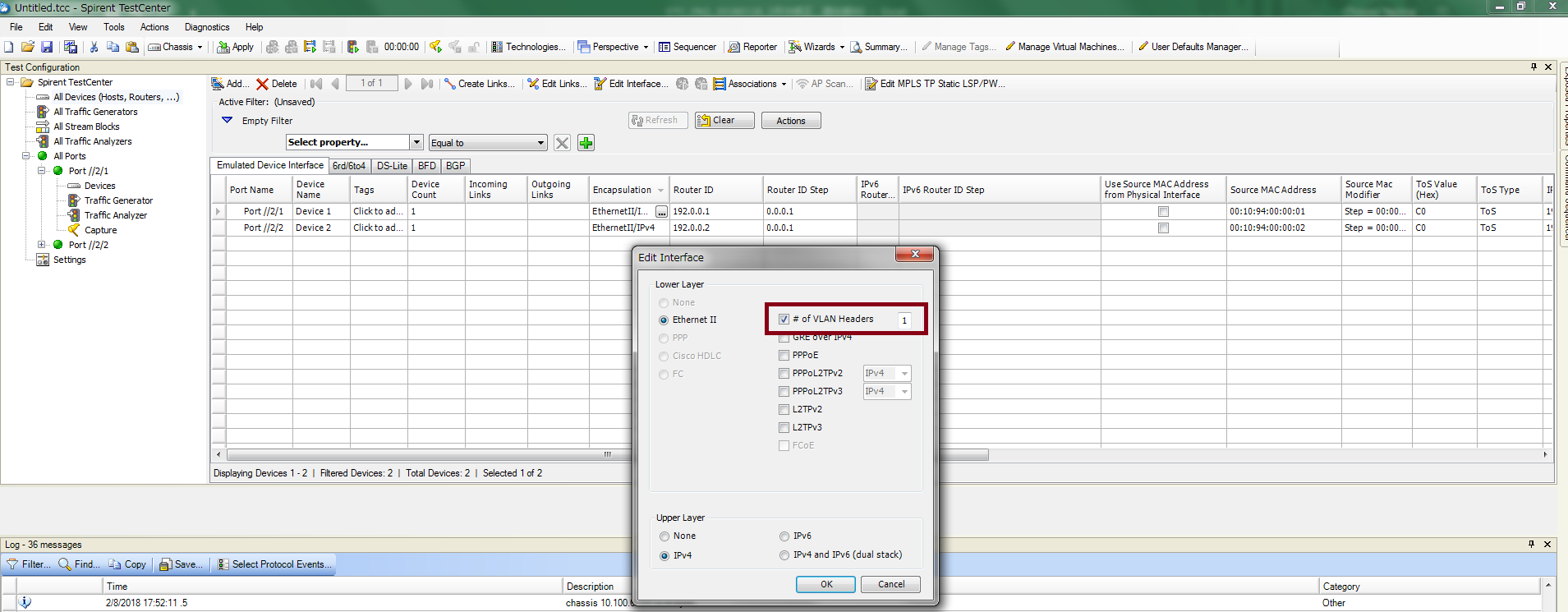The image size is (1568, 612).
Task: Click Edit MPLS TP Static LSP/PW
Action: coord(935,84)
